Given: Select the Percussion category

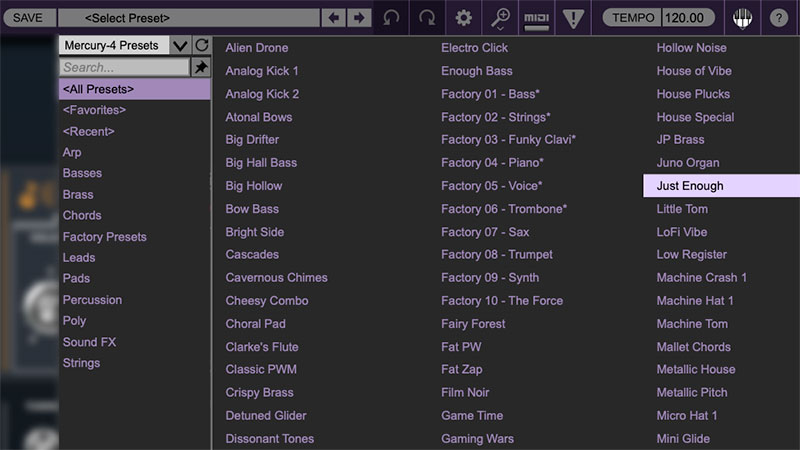Looking at the screenshot, I should [x=92, y=300].
